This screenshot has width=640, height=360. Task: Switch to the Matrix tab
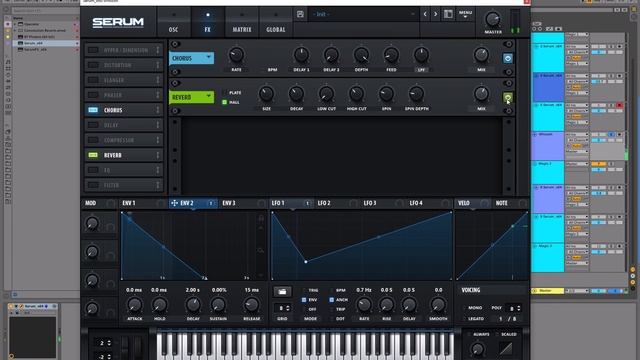pyautogui.click(x=242, y=22)
